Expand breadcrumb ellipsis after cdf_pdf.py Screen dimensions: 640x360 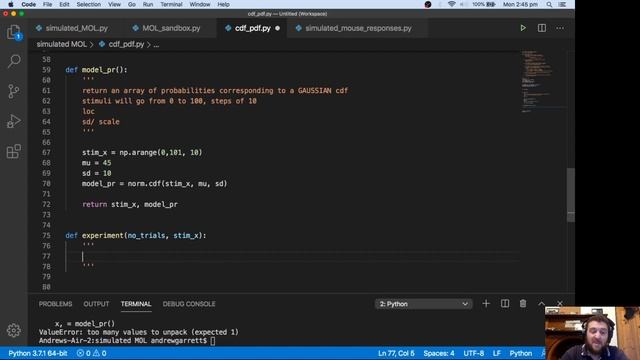pos(156,44)
